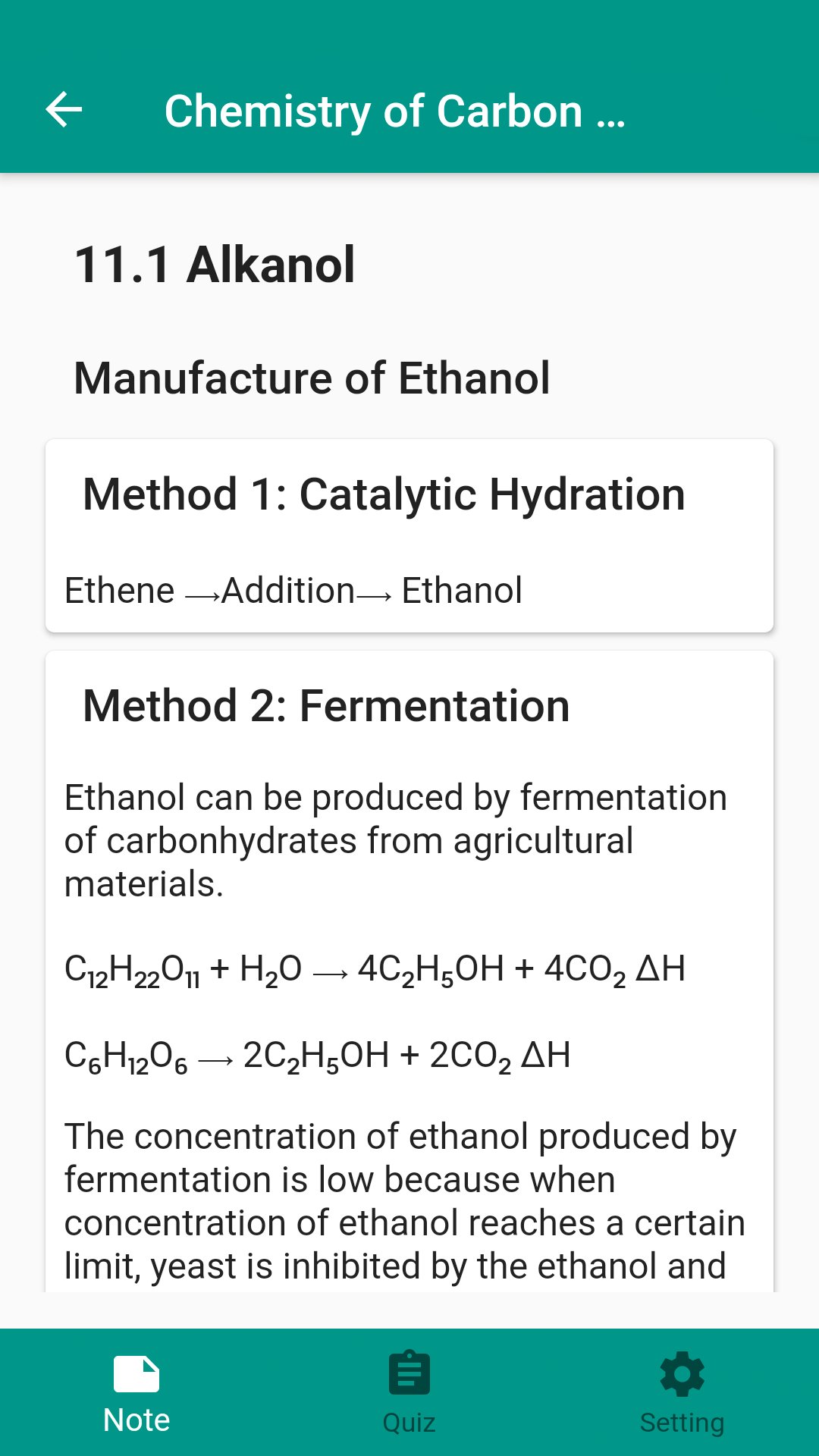Switch to the Setting tab label

(682, 1423)
